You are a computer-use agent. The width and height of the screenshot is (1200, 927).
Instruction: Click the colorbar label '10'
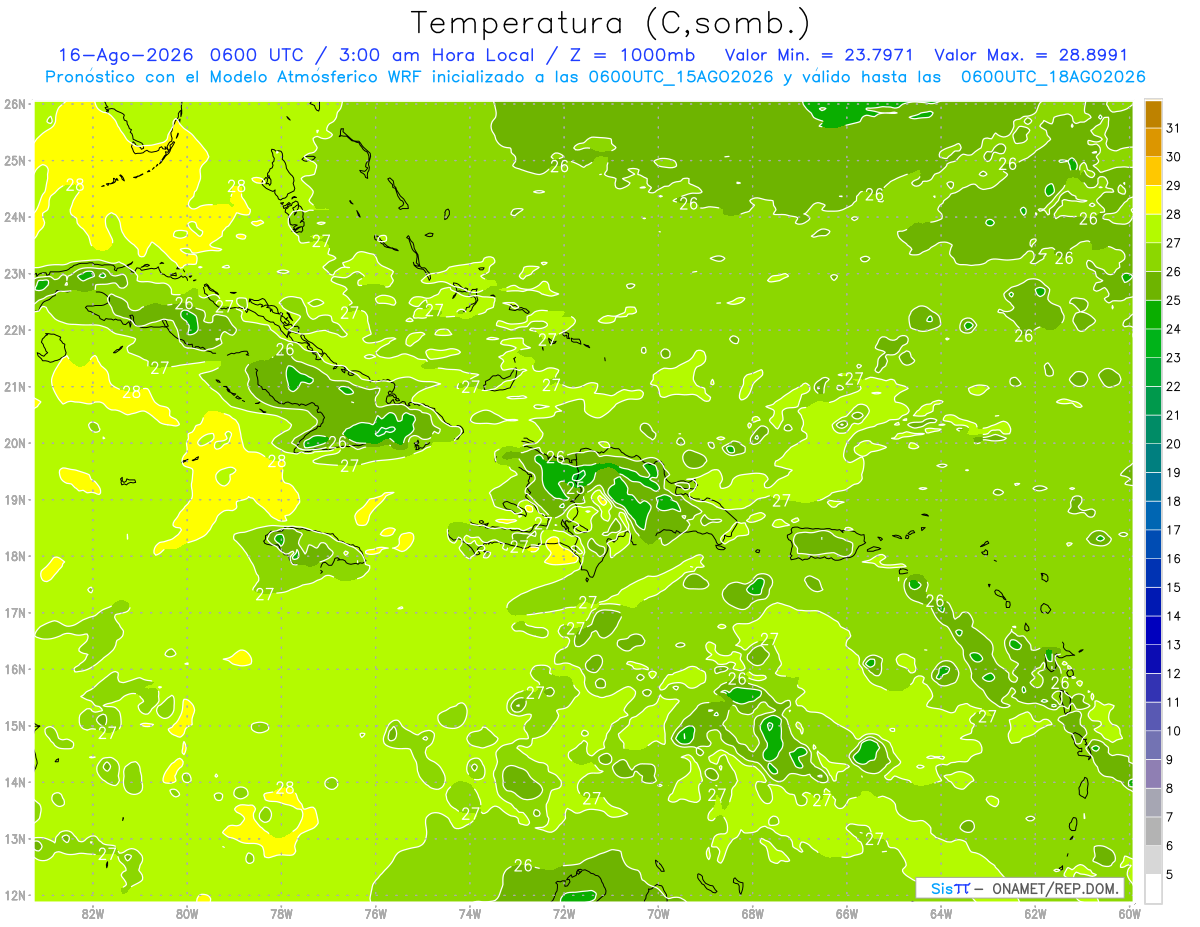[1174, 731]
